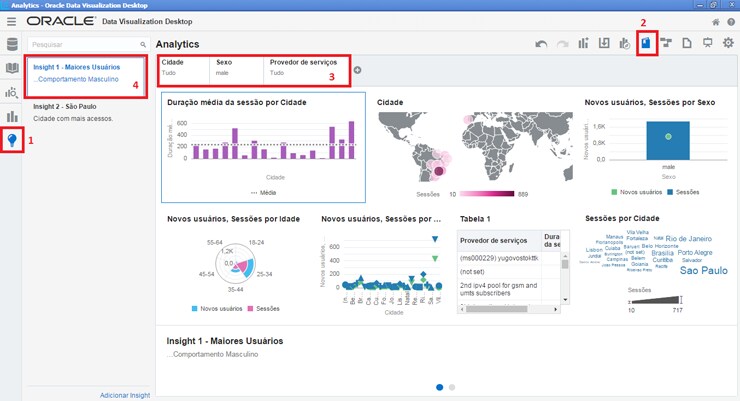The height and width of the screenshot is (401, 740).
Task: Open the Visualizations bar chart panel
Action: pyautogui.click(x=12, y=116)
